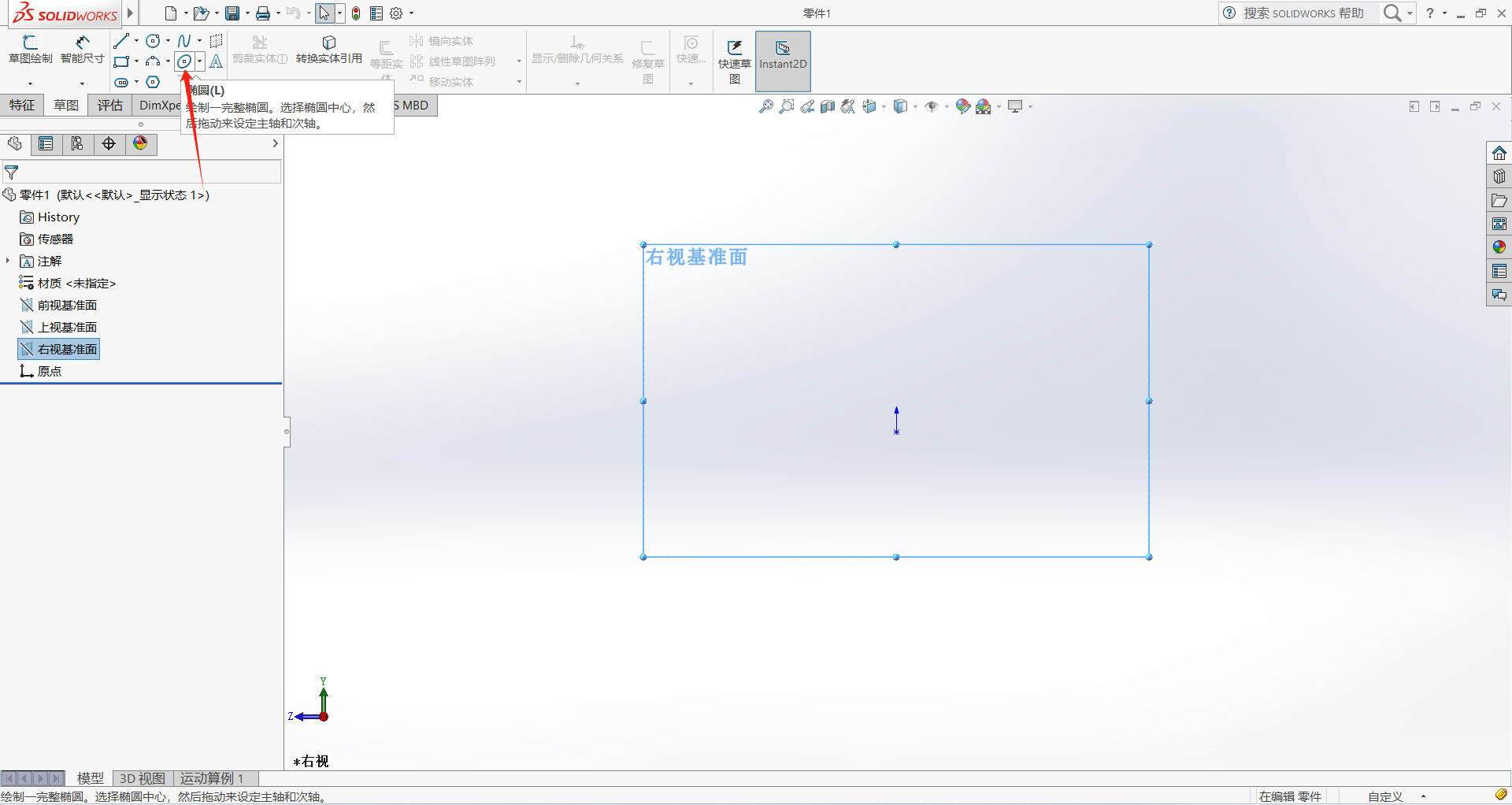Print the document

point(263,13)
